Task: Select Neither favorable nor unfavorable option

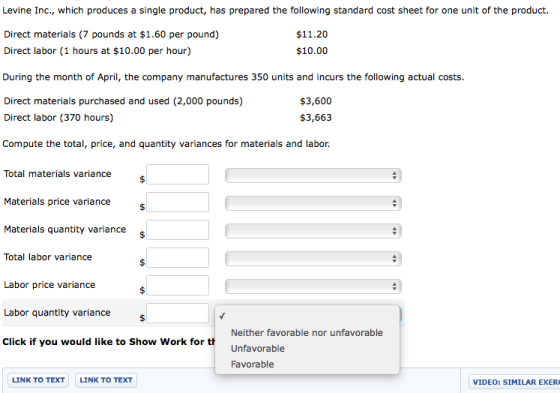Action: coord(307,333)
